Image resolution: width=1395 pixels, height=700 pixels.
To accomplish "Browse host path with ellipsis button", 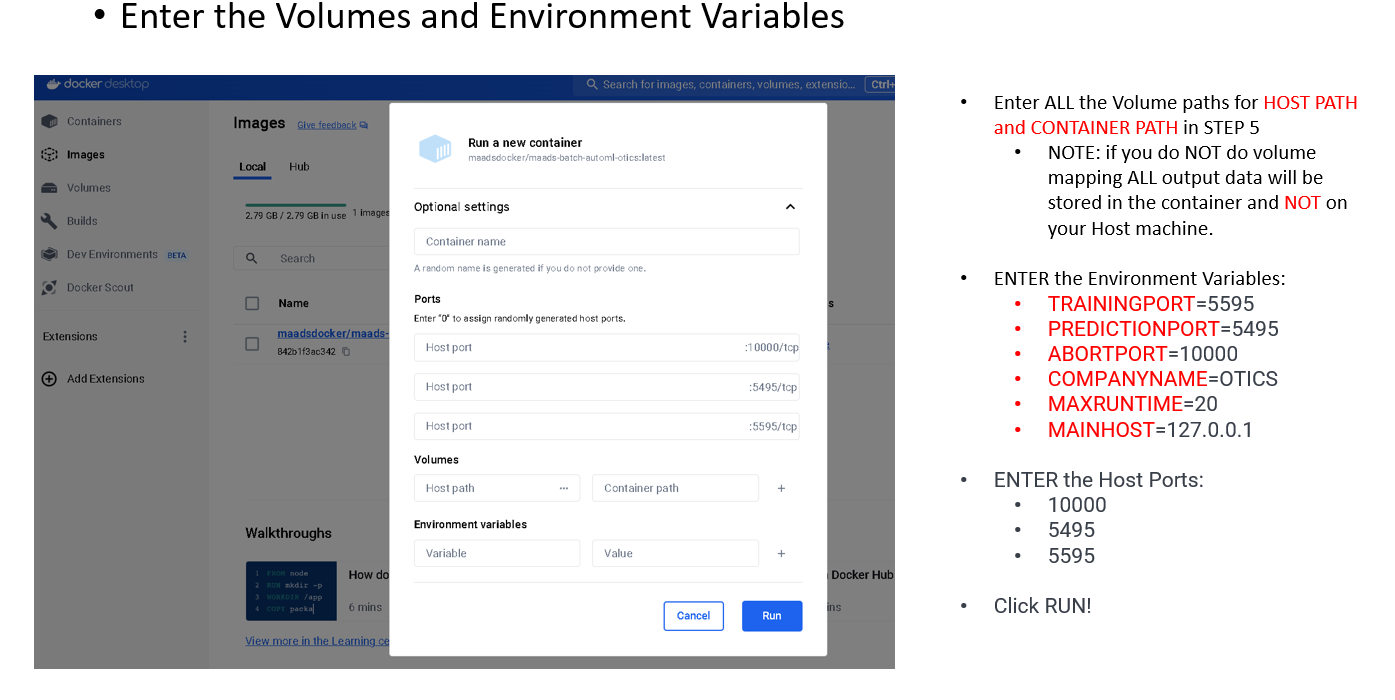I will point(564,488).
